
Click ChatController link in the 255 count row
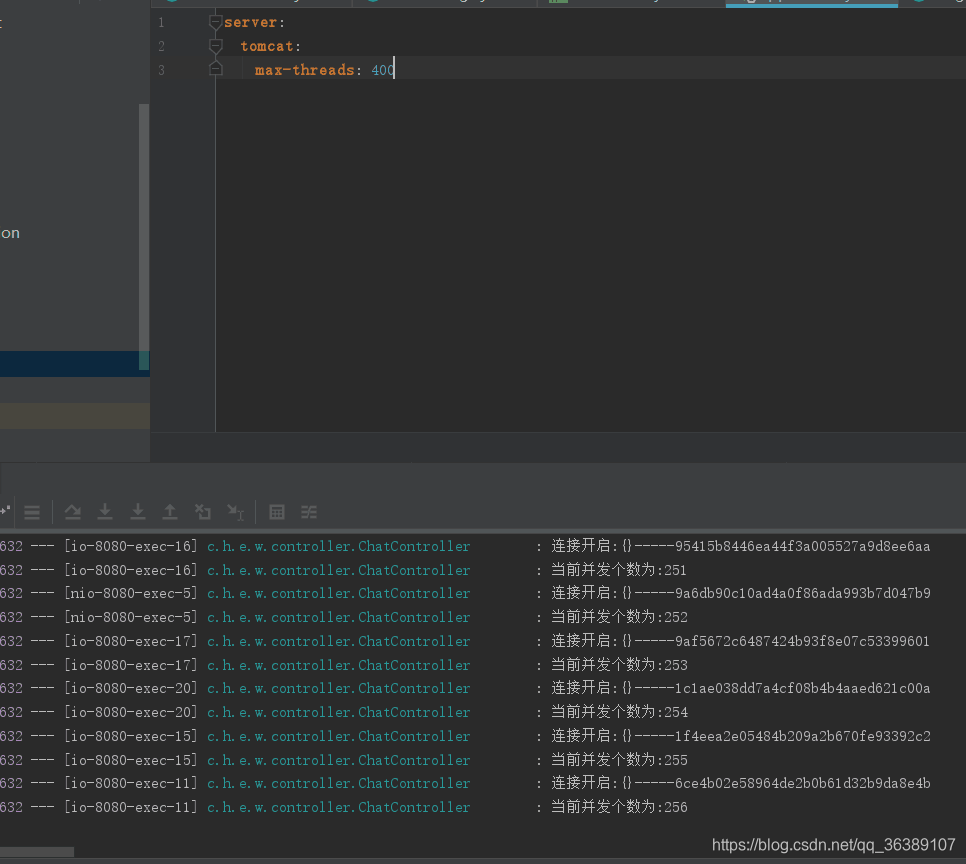point(339,760)
